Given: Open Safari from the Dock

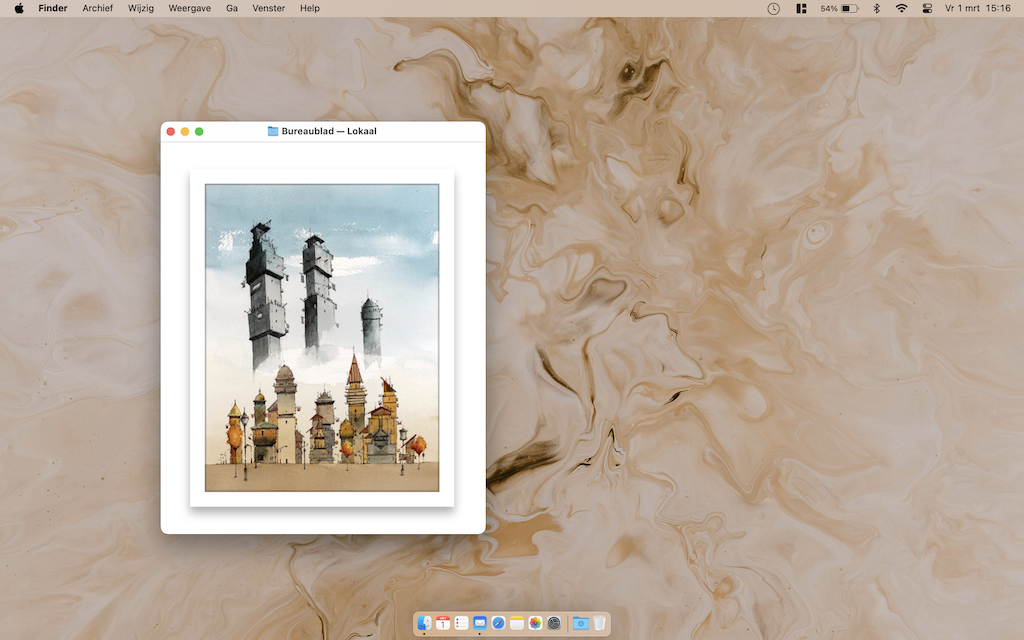Looking at the screenshot, I should [498, 623].
